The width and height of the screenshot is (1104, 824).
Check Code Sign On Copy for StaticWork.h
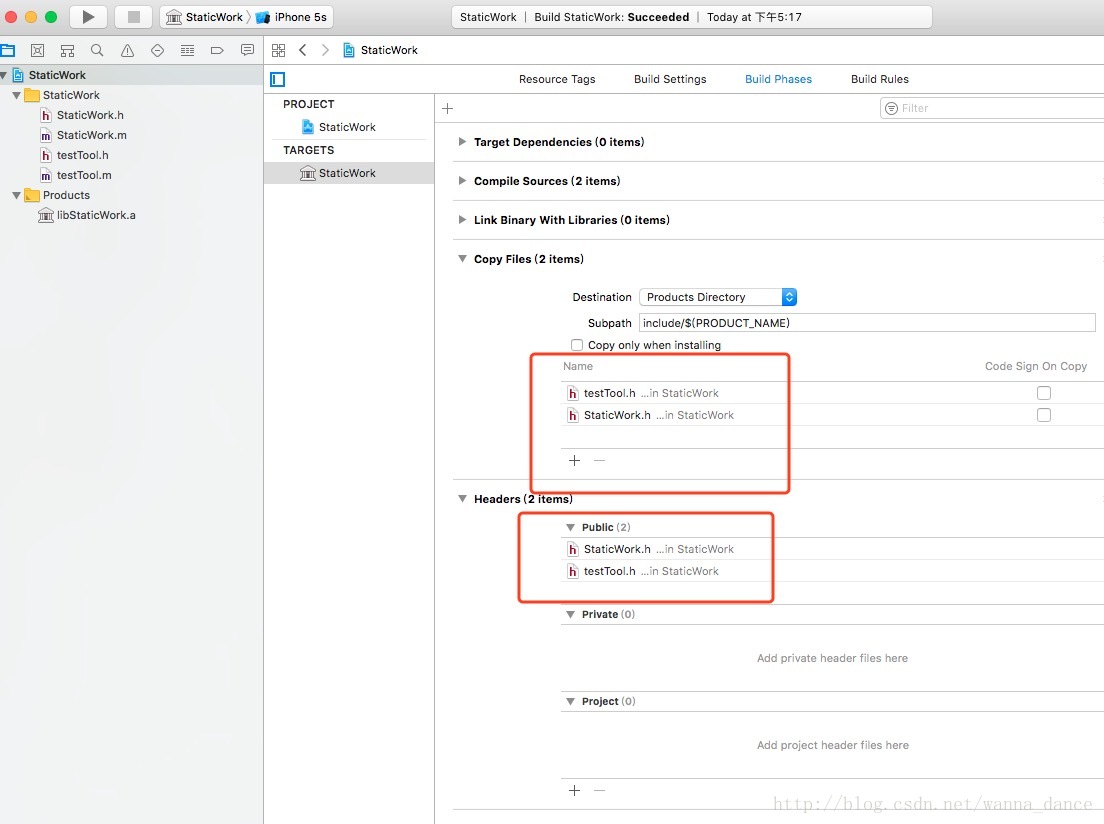(1043, 415)
